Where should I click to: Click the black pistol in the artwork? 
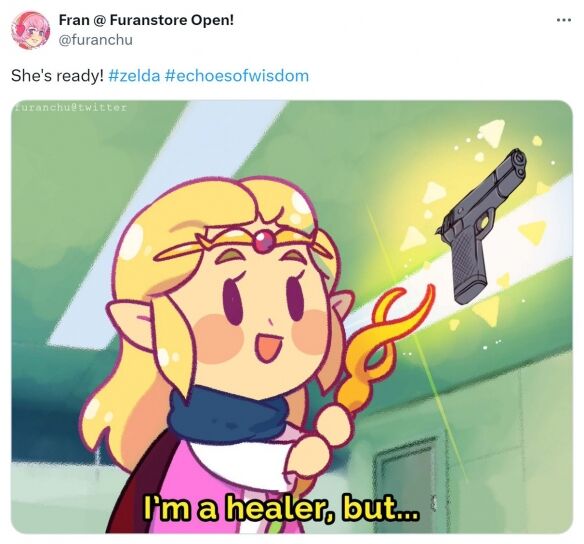tap(482, 226)
